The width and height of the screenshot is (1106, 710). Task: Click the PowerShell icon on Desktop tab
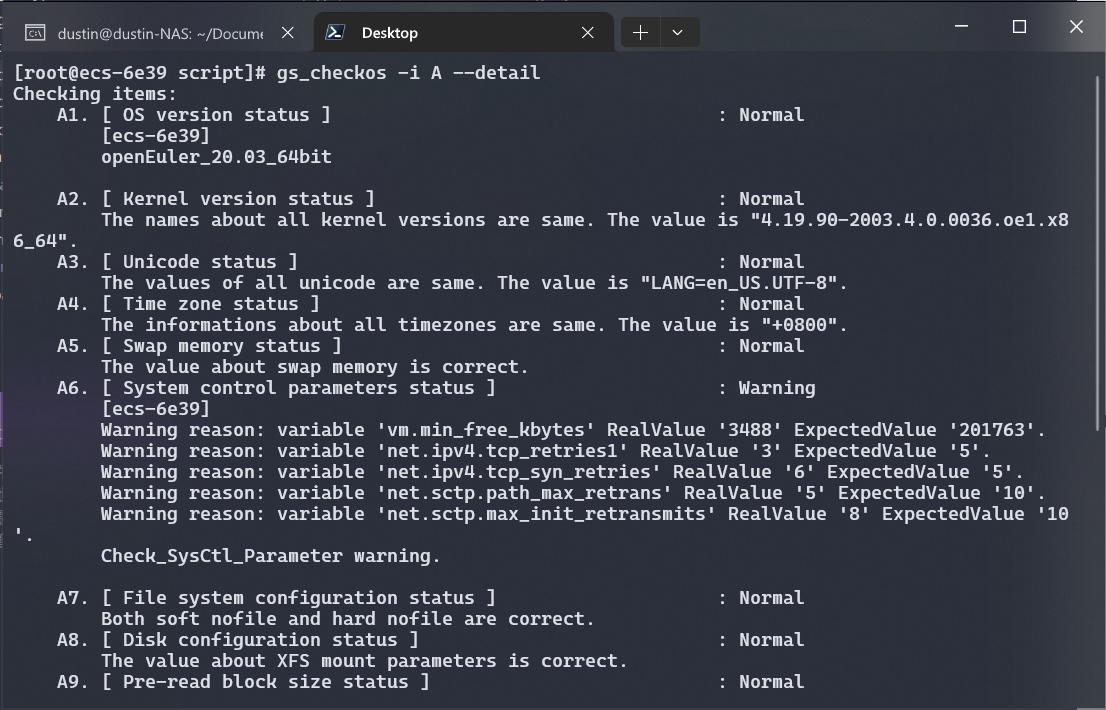335,33
